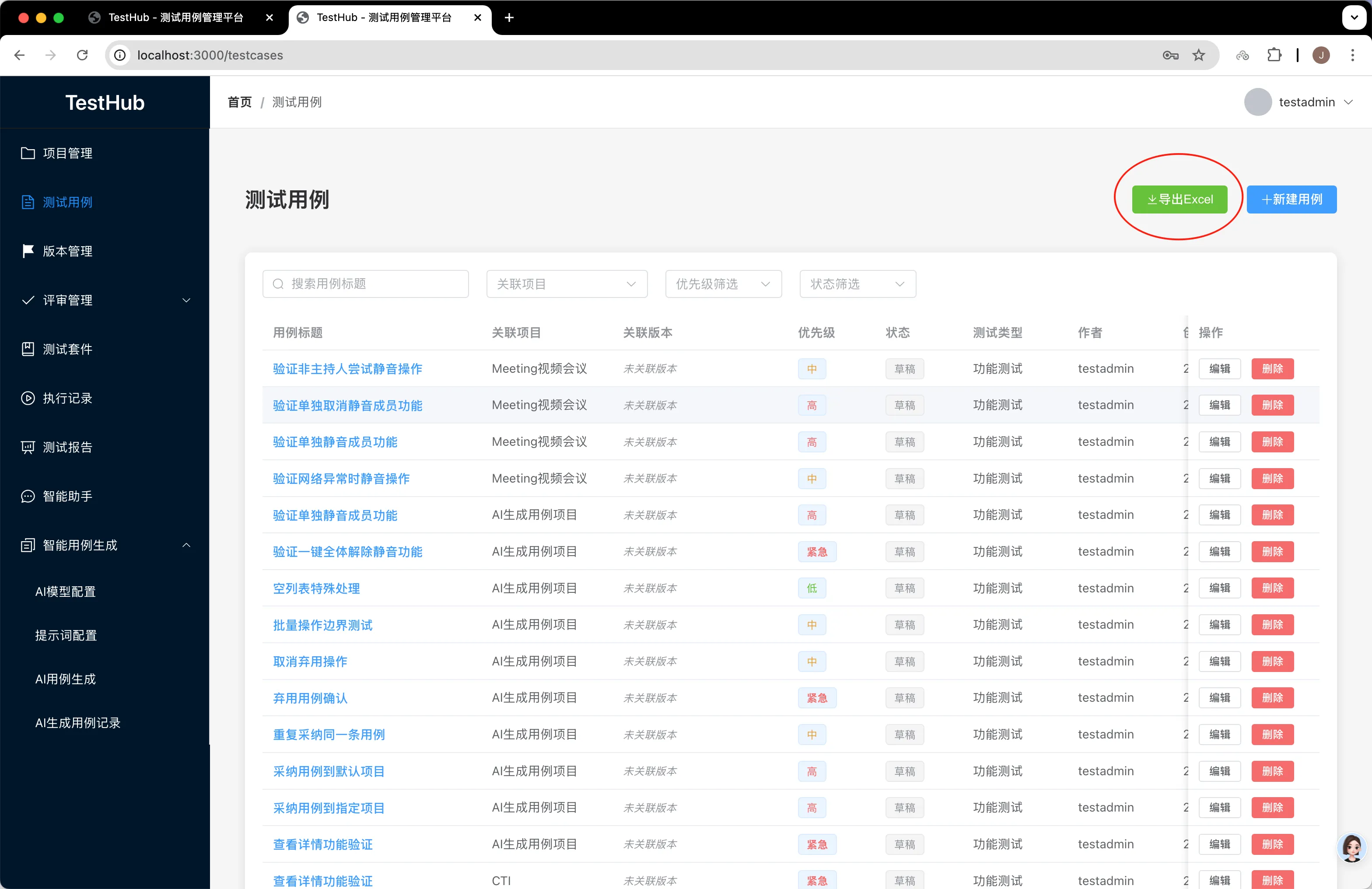Open the AI用例生成 menu item

click(66, 679)
